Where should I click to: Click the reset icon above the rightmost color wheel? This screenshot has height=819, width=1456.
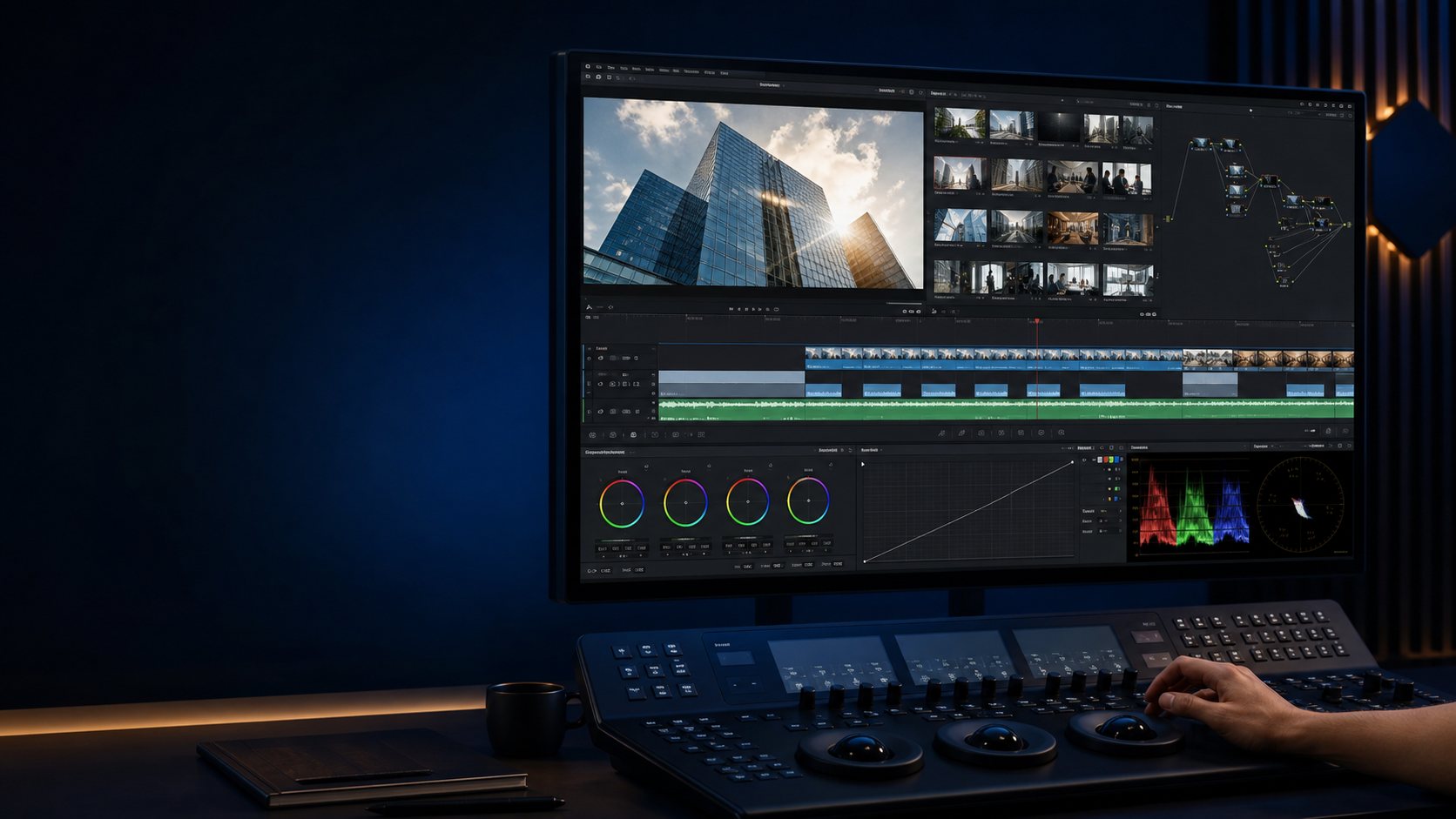coord(831,465)
